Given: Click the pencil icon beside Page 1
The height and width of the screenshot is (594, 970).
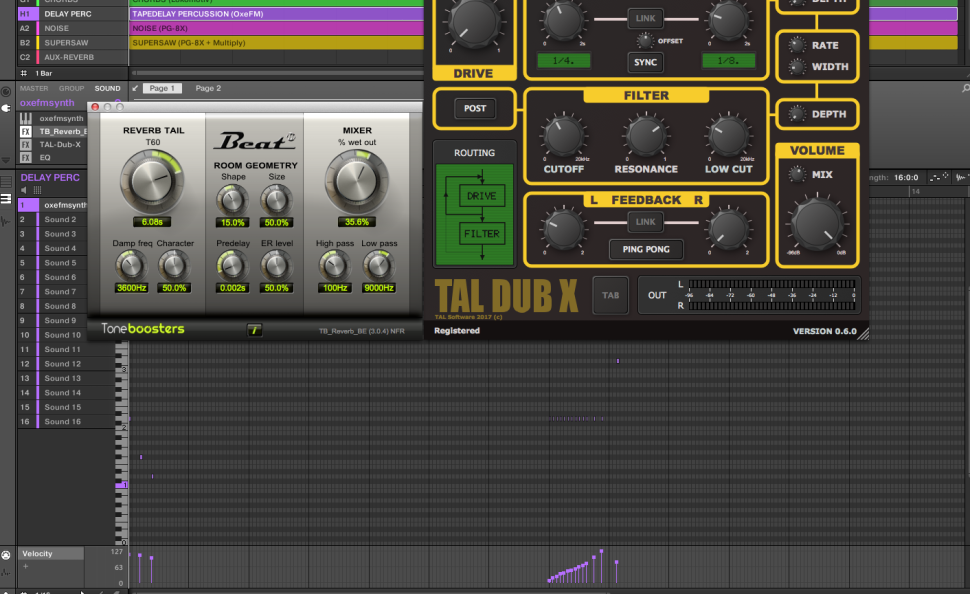Looking at the screenshot, I should coord(135,88).
